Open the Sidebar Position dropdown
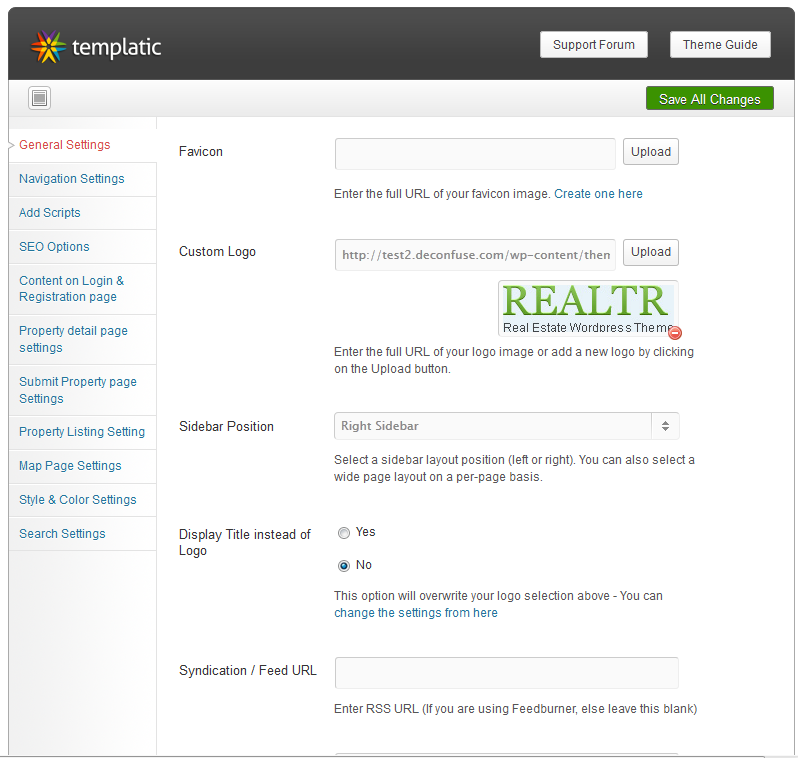This screenshot has height=758, width=798. (506, 426)
